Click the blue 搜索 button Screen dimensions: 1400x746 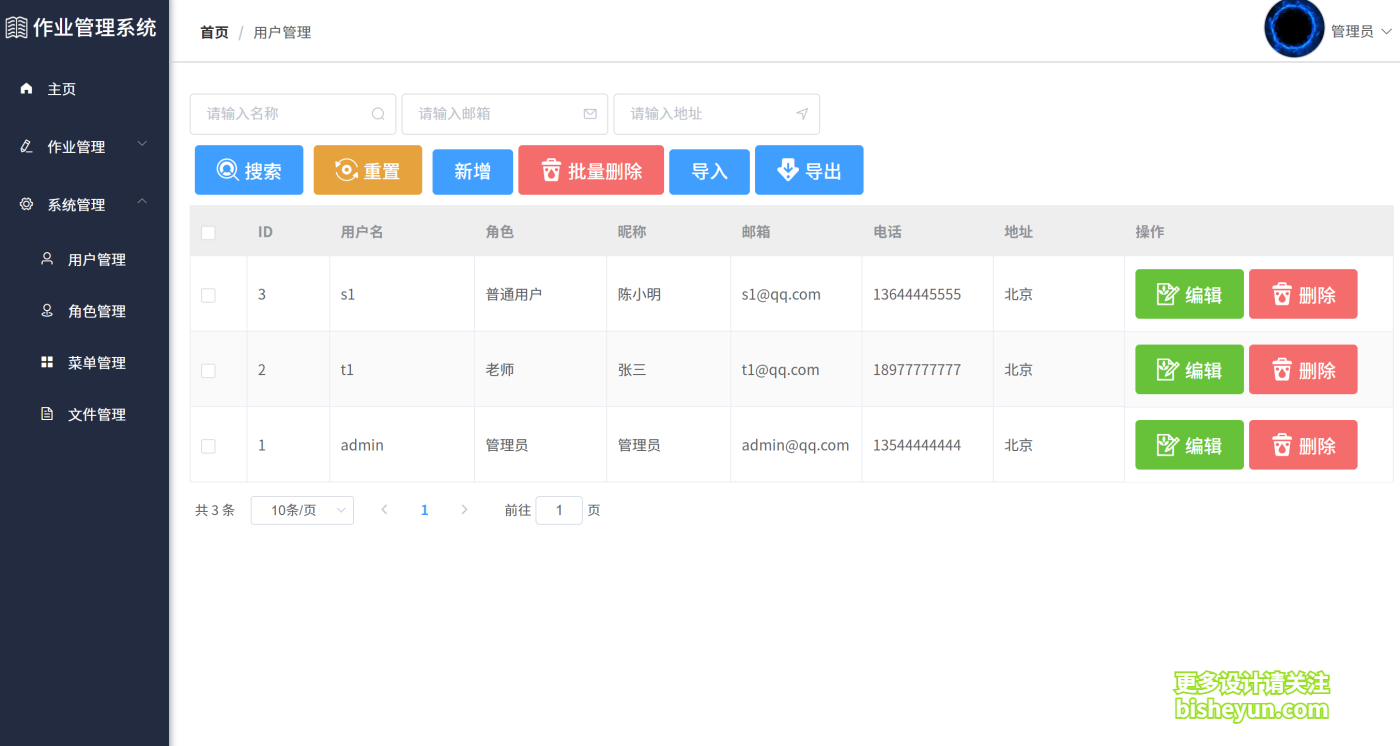click(x=249, y=170)
